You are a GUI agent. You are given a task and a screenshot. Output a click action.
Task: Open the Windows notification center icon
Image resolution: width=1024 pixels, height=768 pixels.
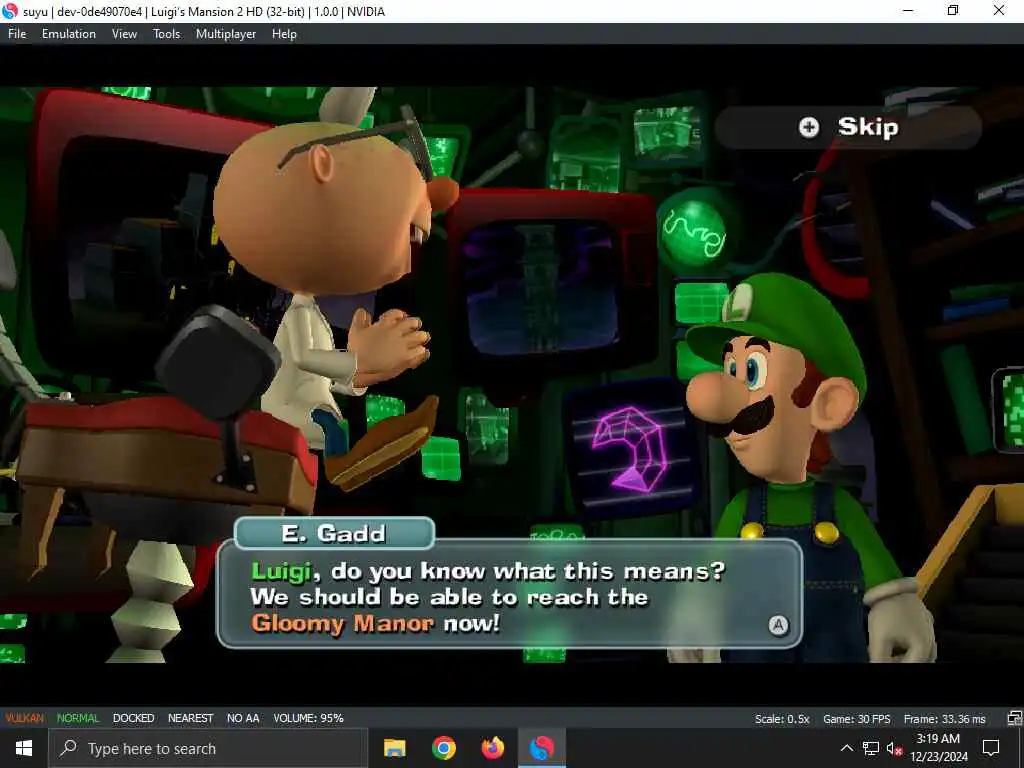pyautogui.click(x=991, y=748)
